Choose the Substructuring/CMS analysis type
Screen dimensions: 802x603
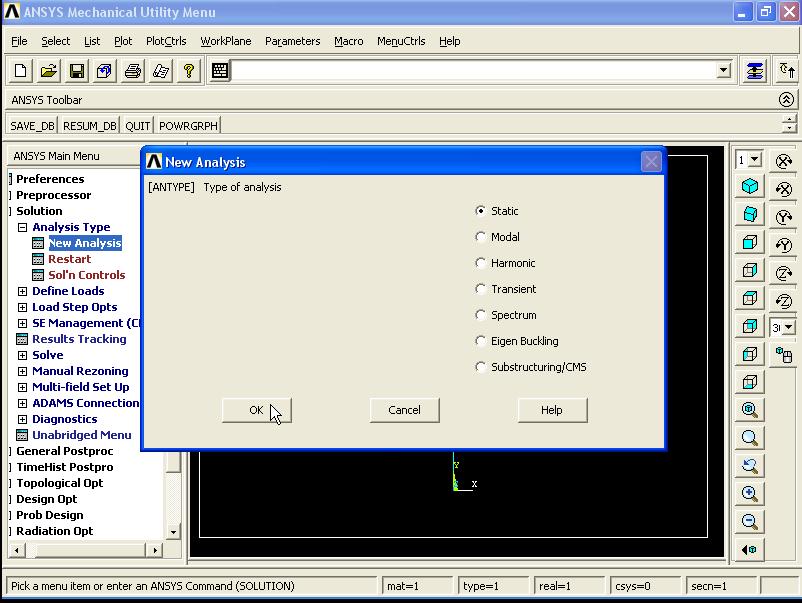[x=480, y=367]
